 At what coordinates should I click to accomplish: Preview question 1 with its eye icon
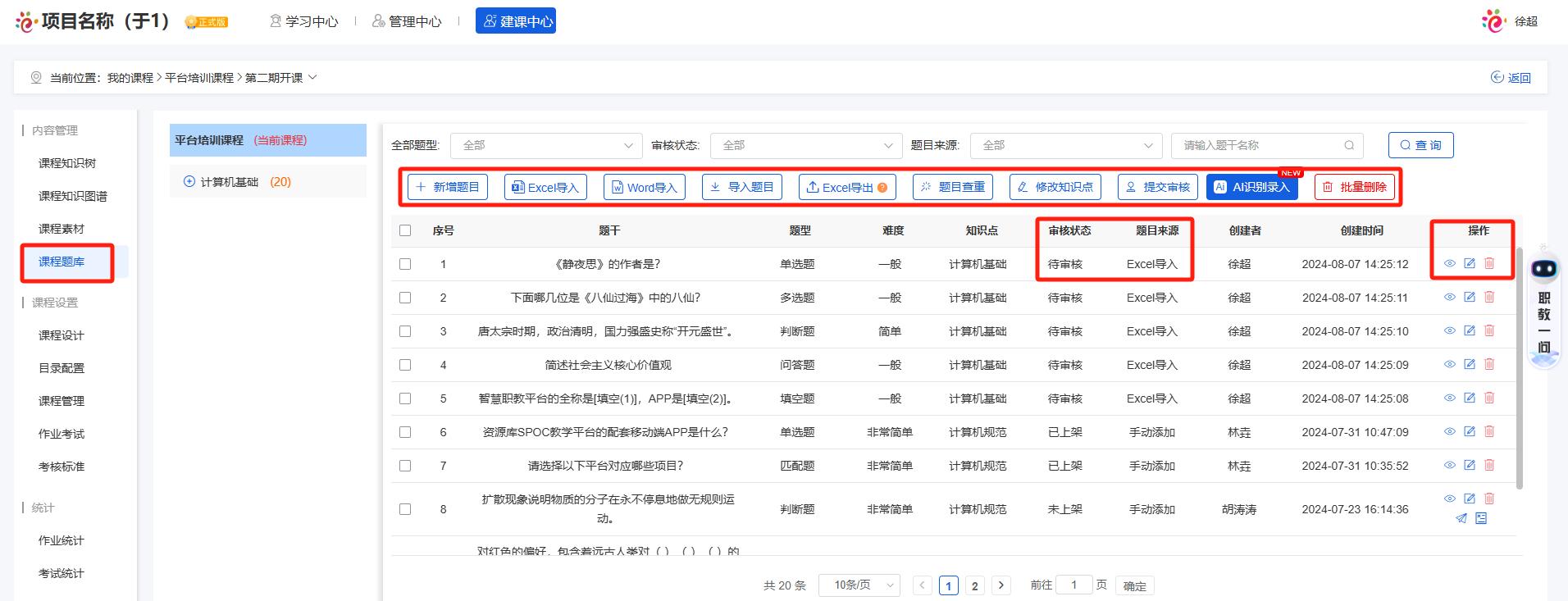(1450, 263)
